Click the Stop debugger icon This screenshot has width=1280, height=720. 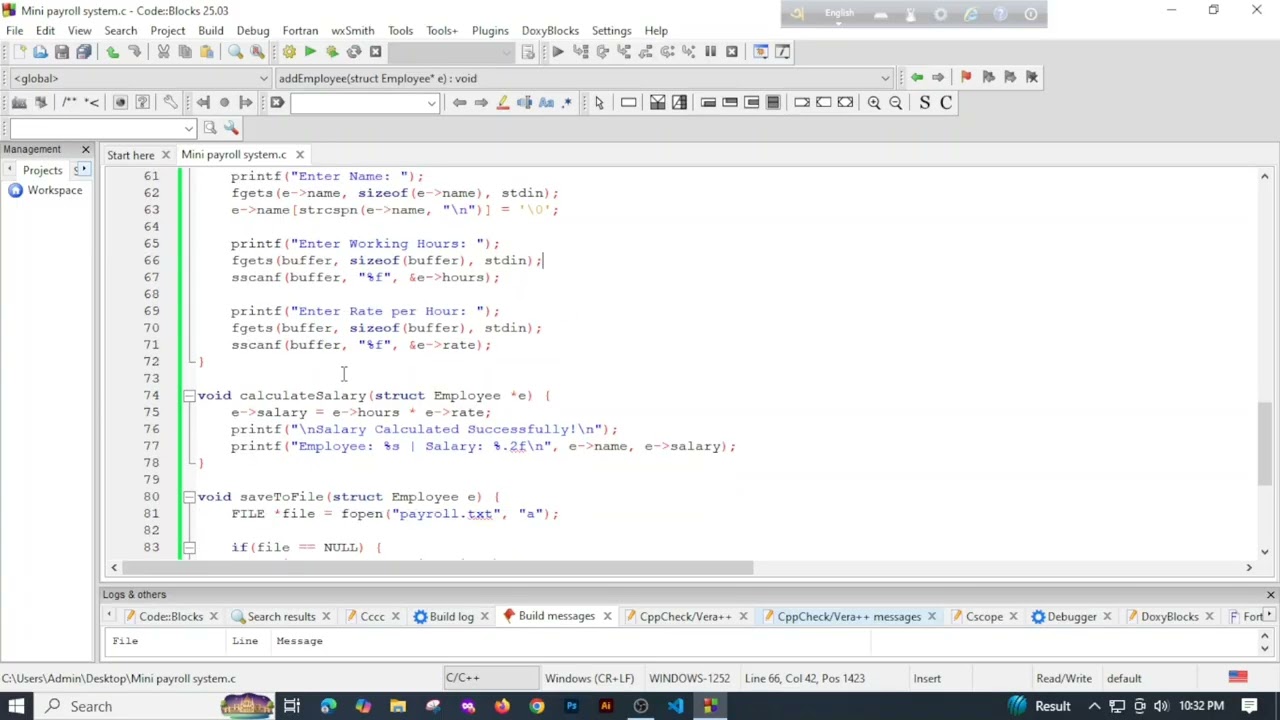tap(732, 52)
